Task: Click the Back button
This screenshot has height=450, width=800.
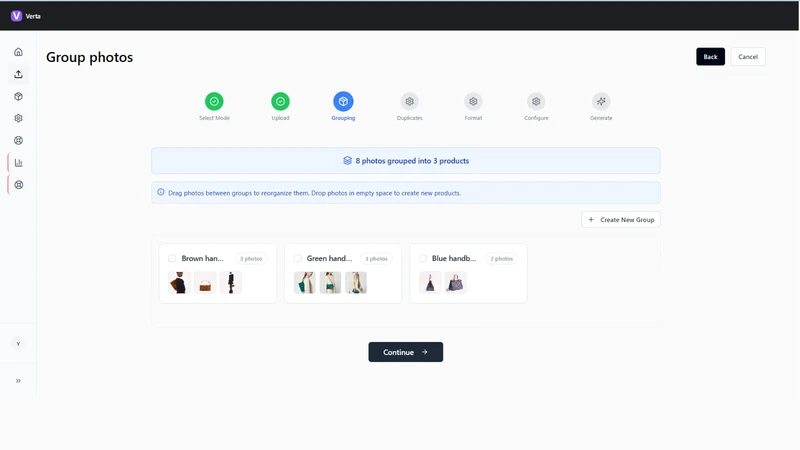Action: click(710, 57)
